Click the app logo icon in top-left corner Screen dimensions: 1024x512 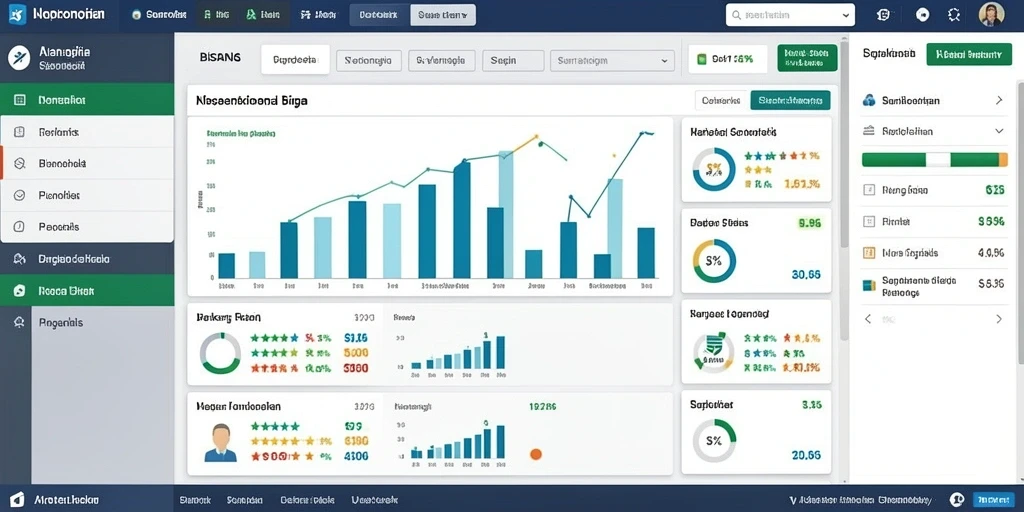point(17,14)
